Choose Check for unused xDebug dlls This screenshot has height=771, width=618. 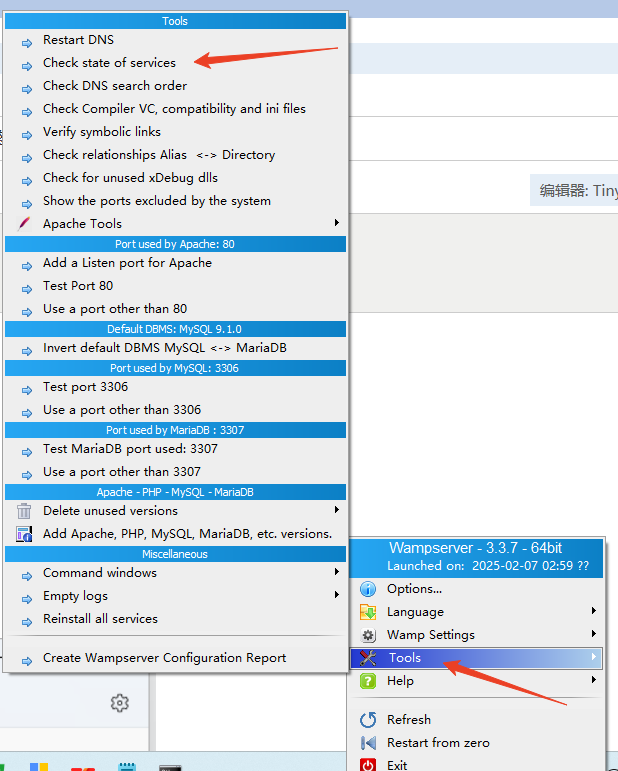point(176,178)
